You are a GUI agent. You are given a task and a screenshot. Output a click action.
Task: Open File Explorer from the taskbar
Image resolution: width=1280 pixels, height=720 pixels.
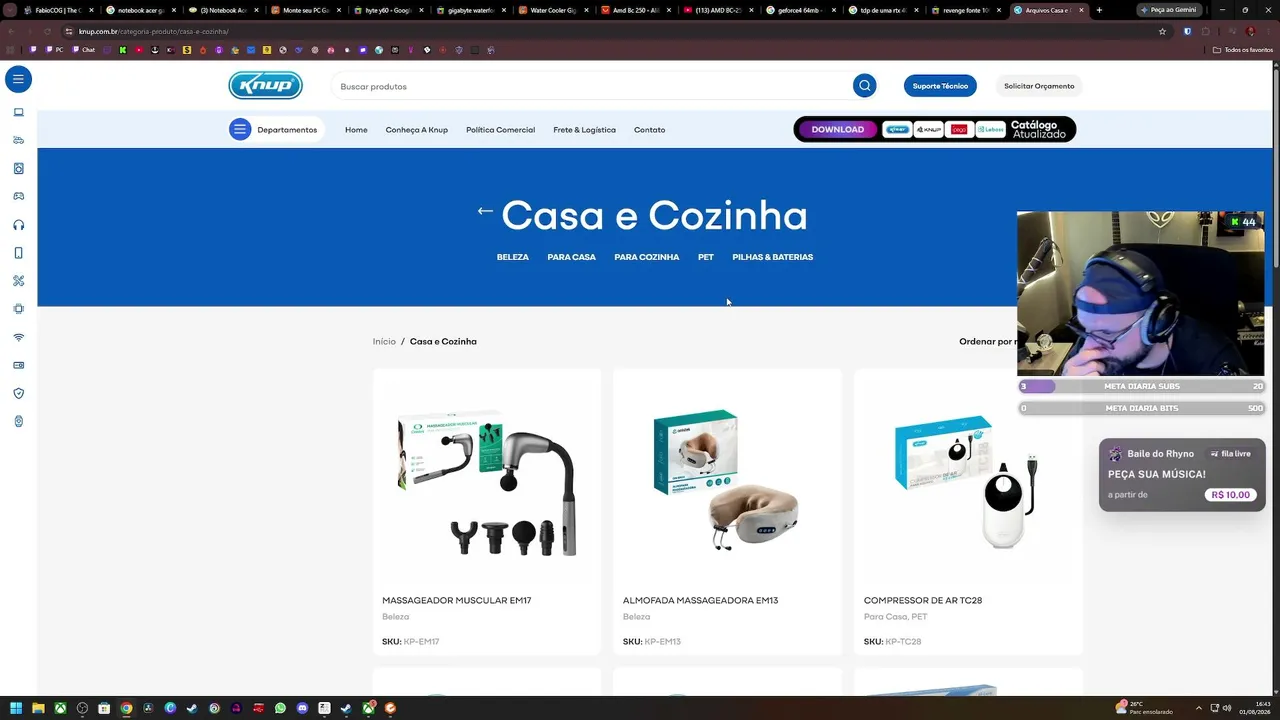click(x=38, y=708)
